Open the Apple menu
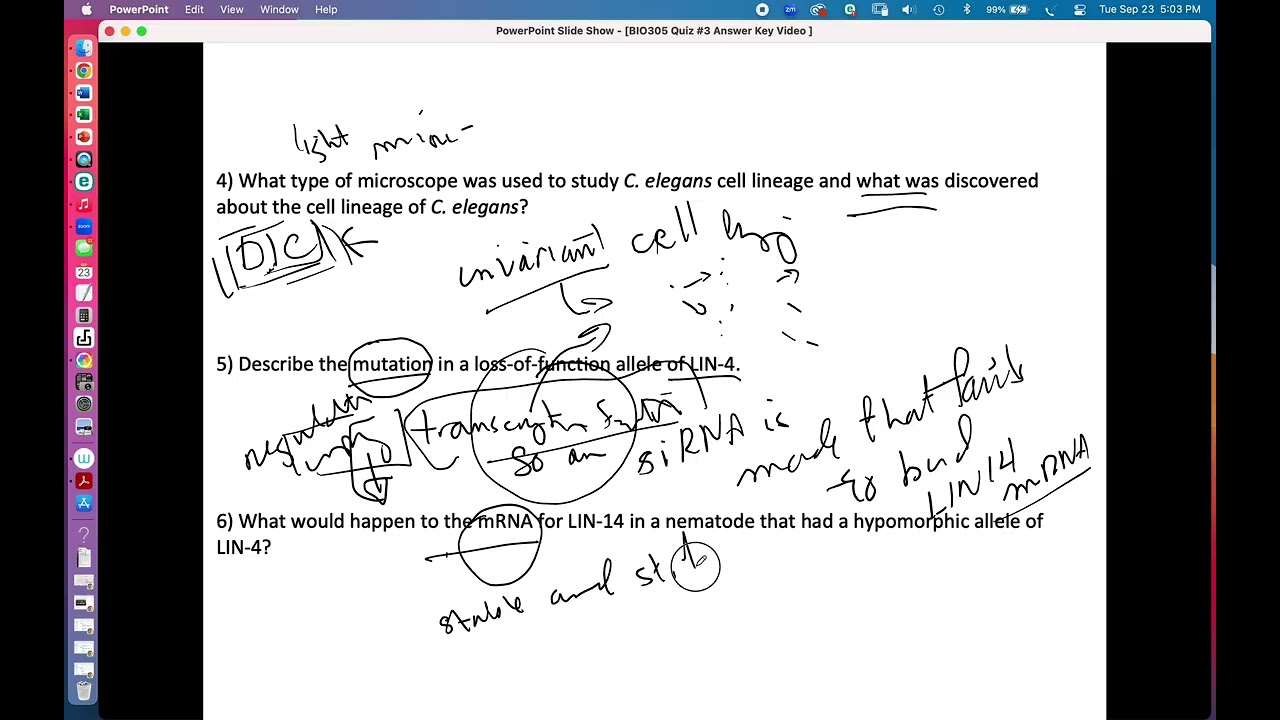1280x720 pixels. [86, 10]
